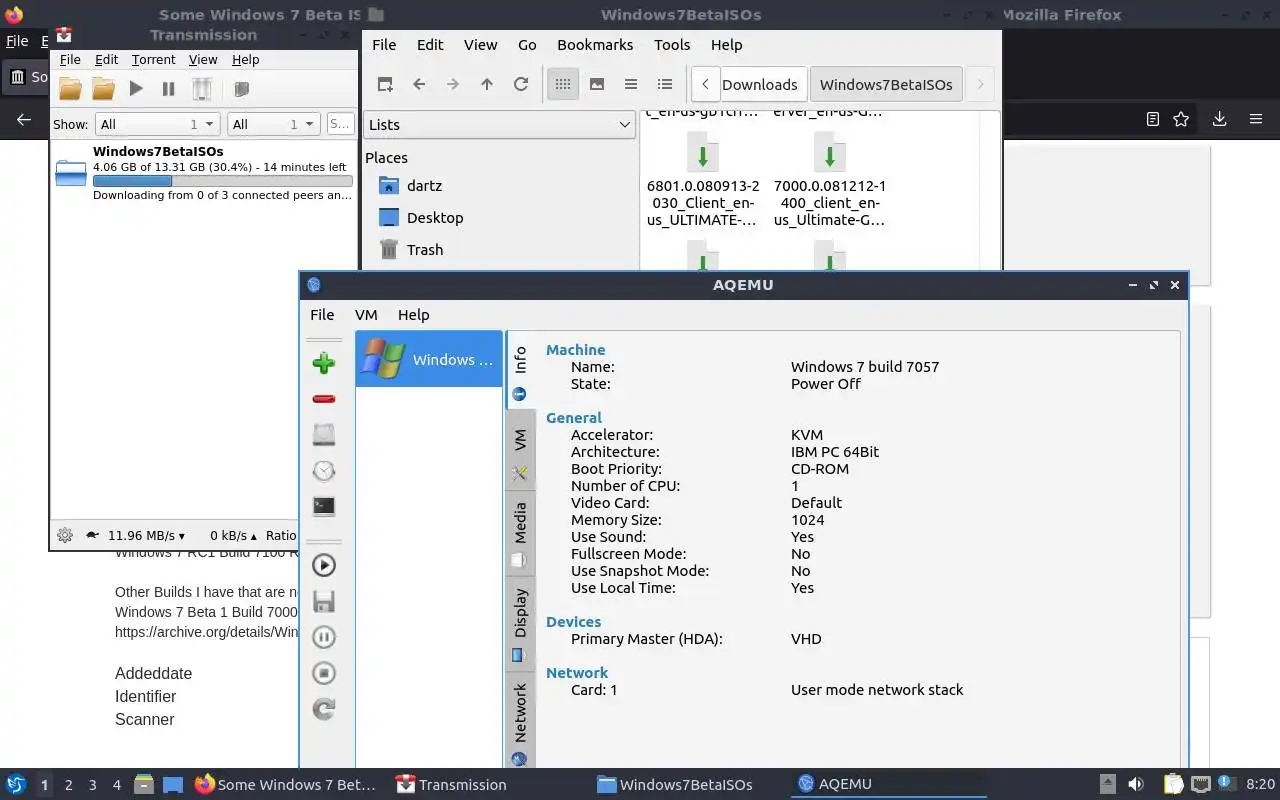The height and width of the screenshot is (800, 1280).
Task: Toggle Transmission's turtle alternative speed limits
Action: click(x=92, y=535)
